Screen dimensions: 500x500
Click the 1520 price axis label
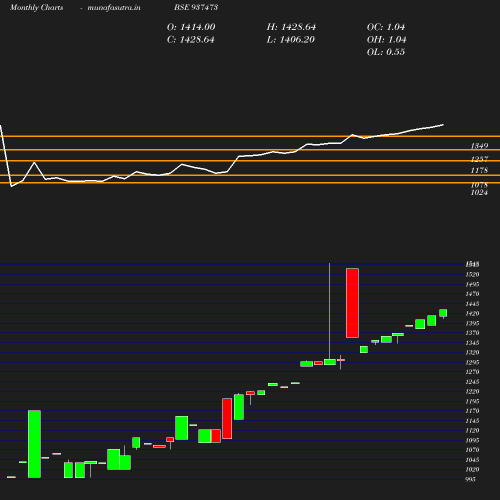473,274
